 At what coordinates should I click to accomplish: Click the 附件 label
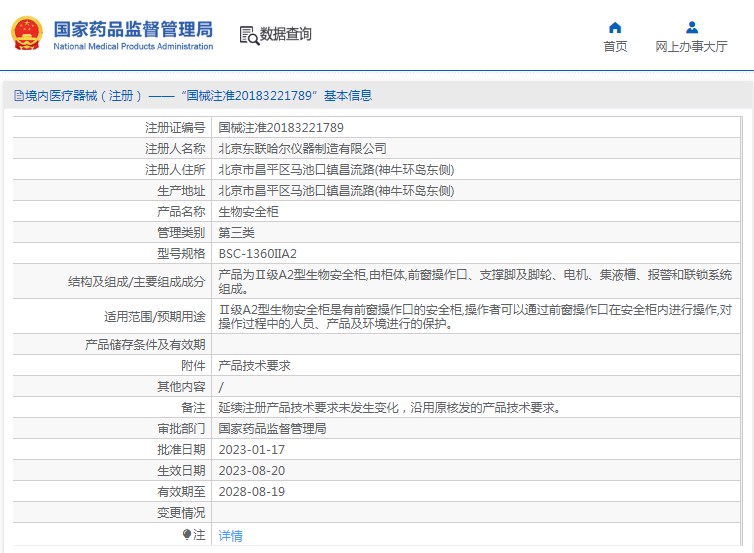click(x=193, y=365)
